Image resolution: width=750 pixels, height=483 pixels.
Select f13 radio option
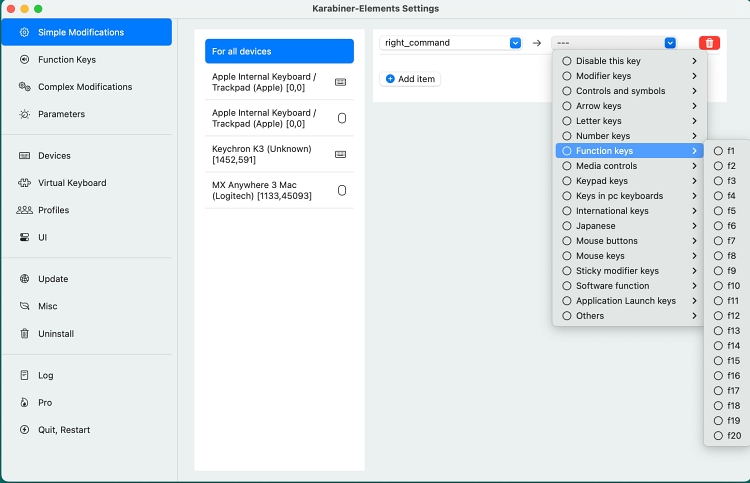718,330
